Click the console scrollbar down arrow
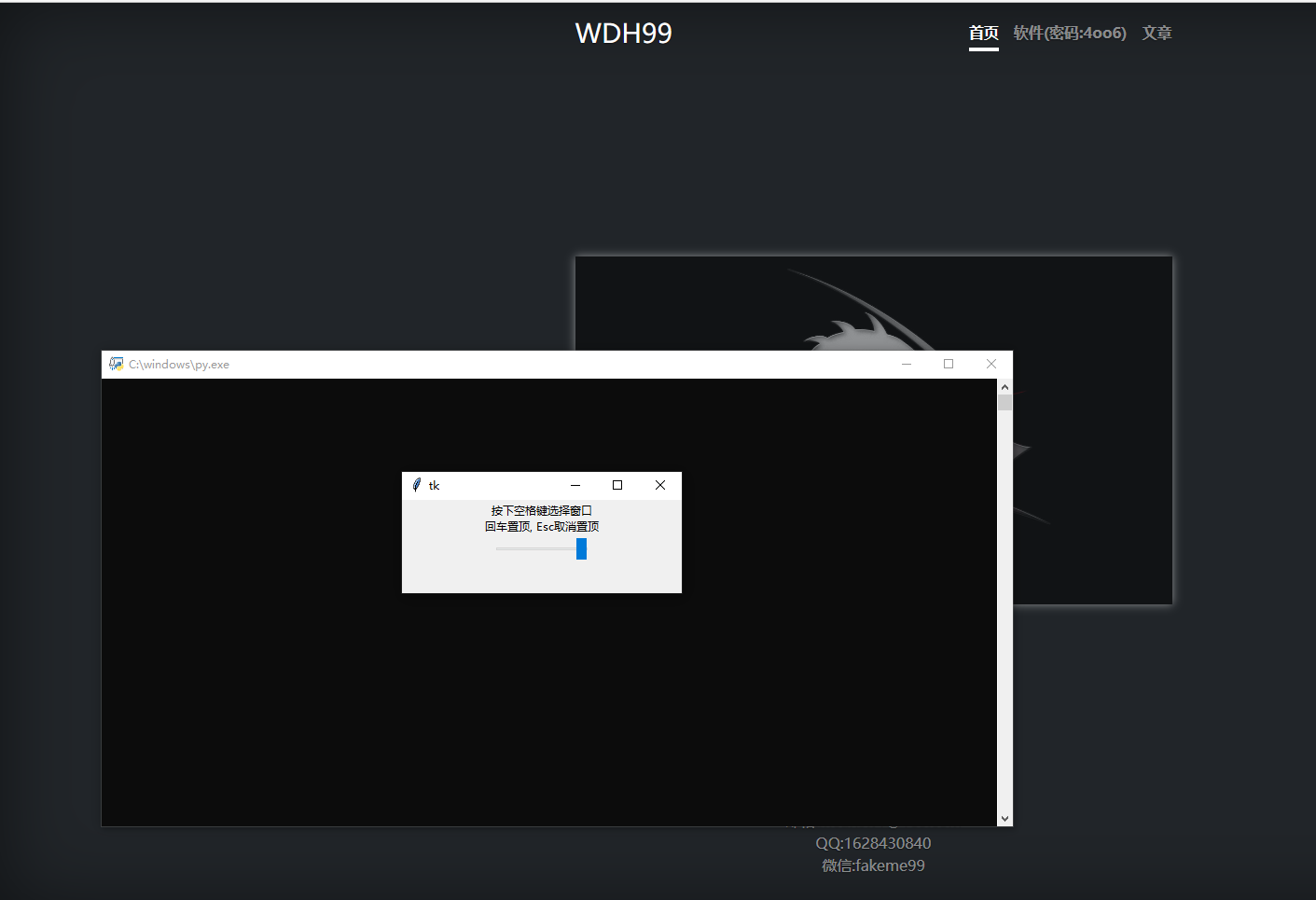Screen dimensions: 1316x900 tap(1004, 818)
